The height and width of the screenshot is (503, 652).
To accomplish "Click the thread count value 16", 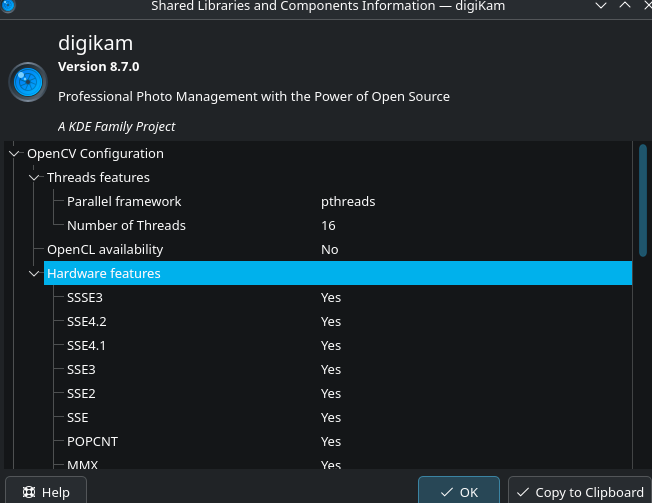I will 328,226.
